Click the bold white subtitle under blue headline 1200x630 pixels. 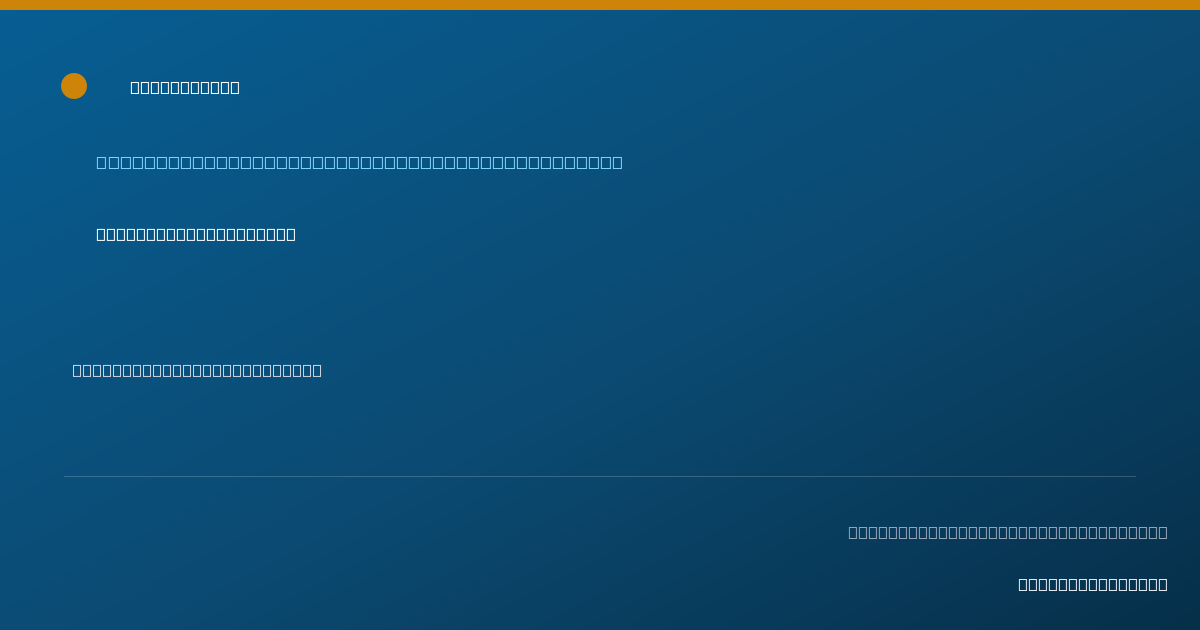click(196, 234)
